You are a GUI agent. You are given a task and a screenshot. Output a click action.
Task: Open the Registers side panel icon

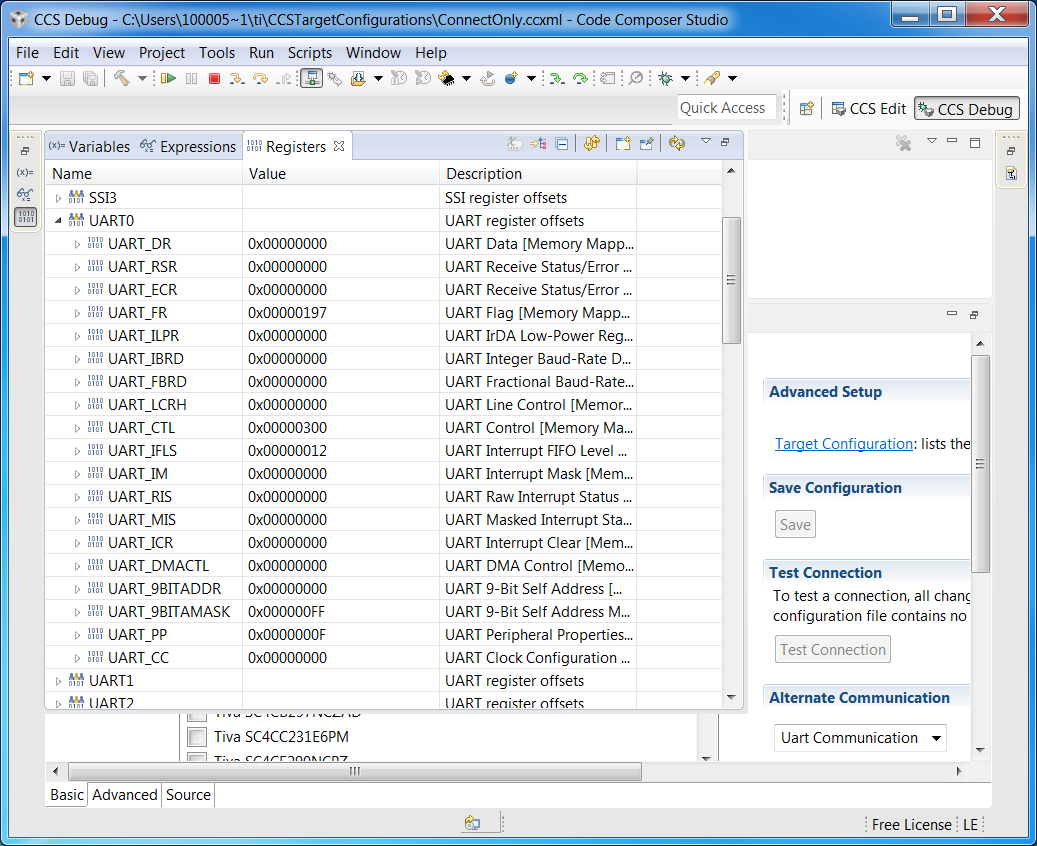[25, 217]
